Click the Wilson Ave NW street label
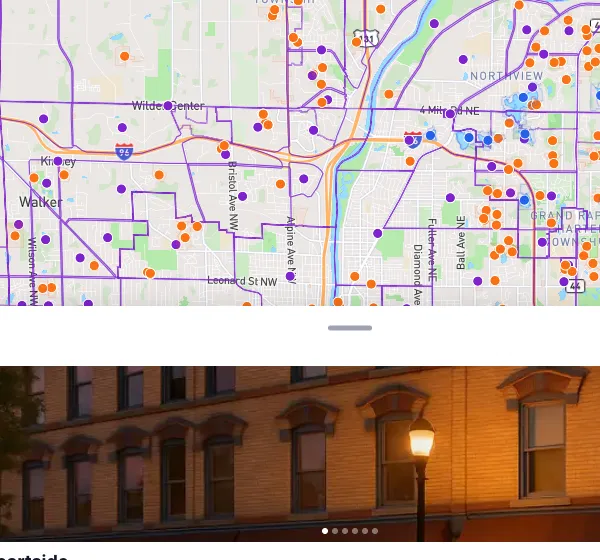 click(x=33, y=271)
